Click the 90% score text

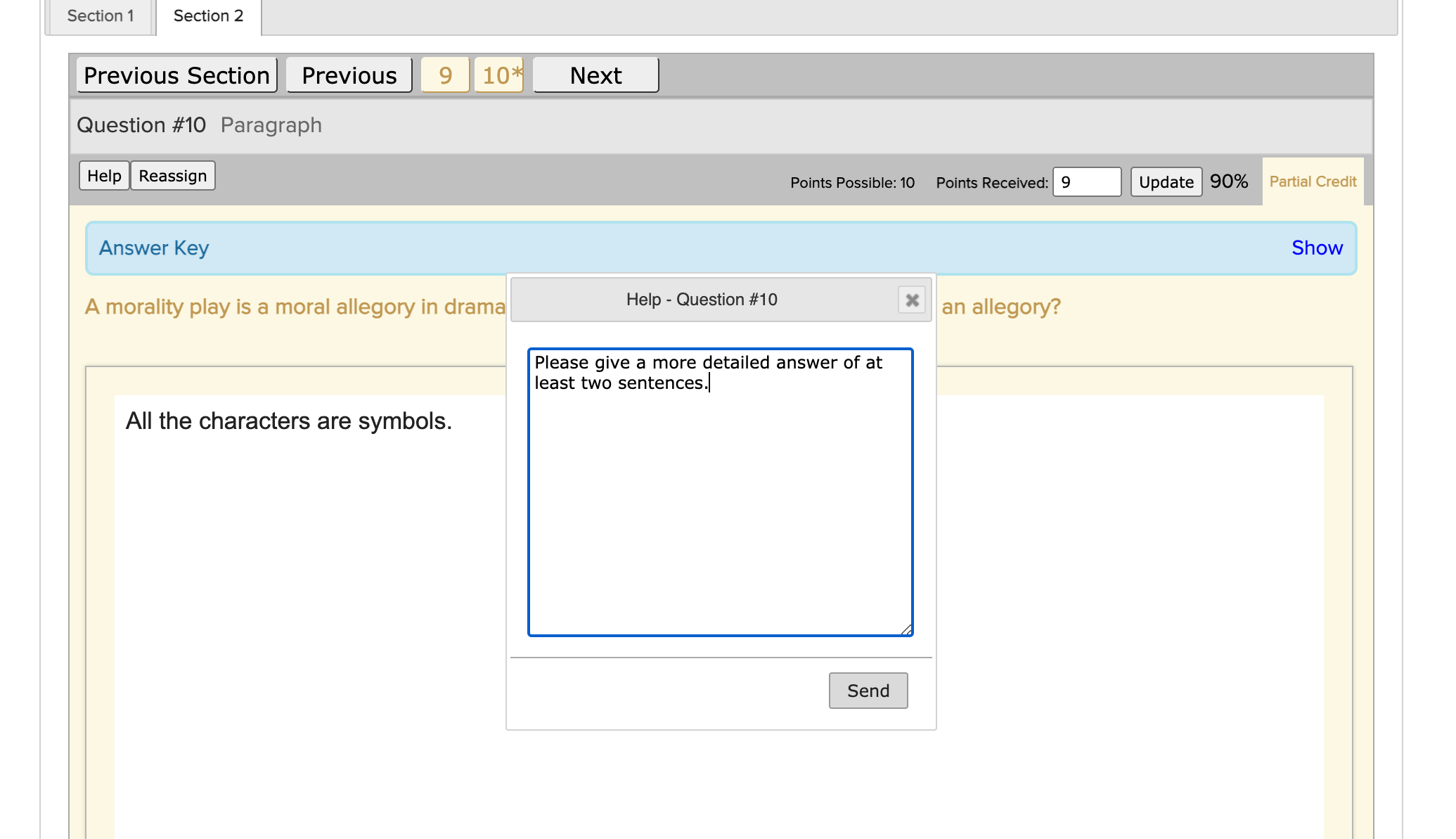(x=1229, y=181)
